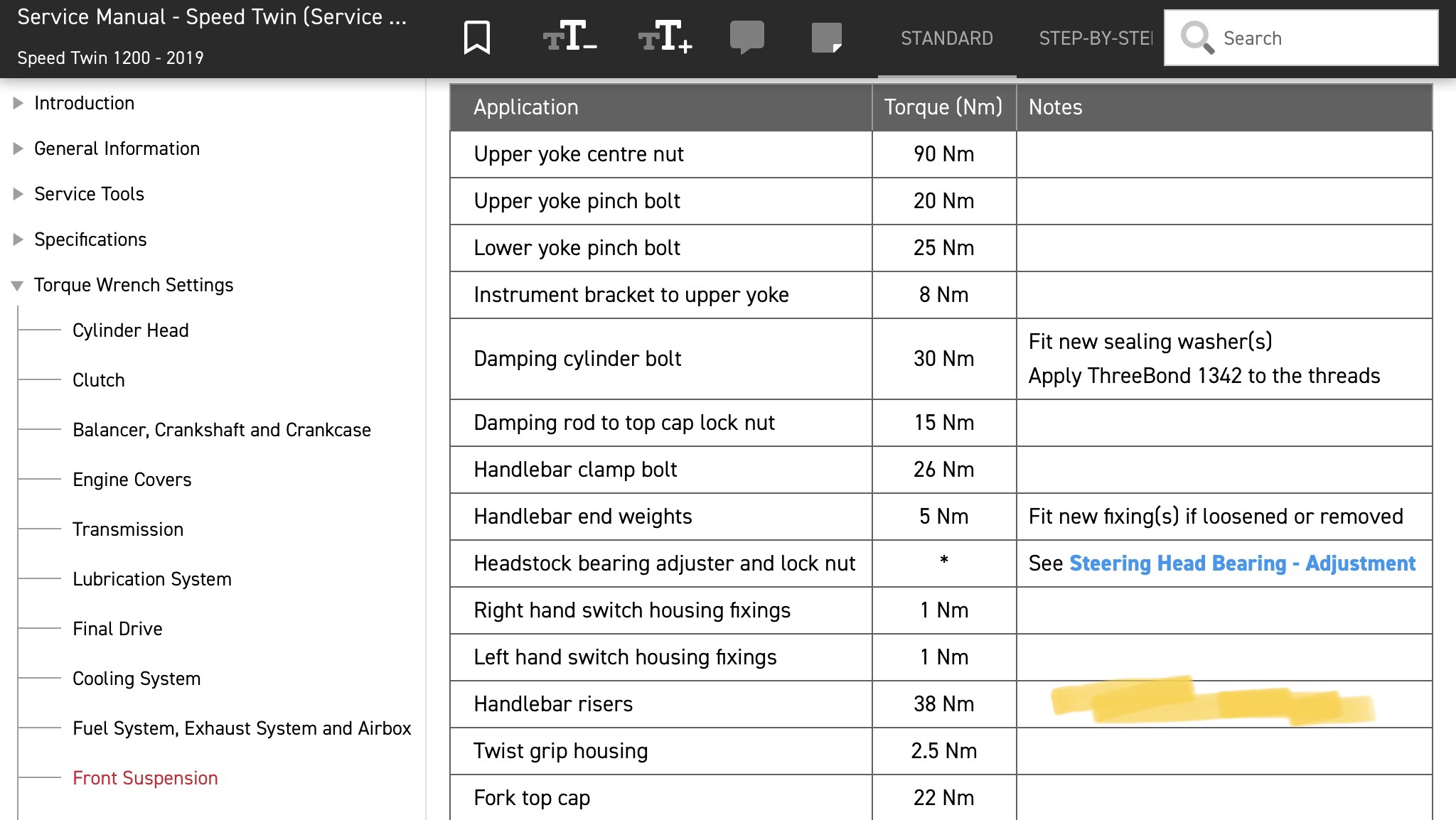Open the comment speech bubble icon
Viewport: 1456px width, 820px height.
pyautogui.click(x=746, y=37)
